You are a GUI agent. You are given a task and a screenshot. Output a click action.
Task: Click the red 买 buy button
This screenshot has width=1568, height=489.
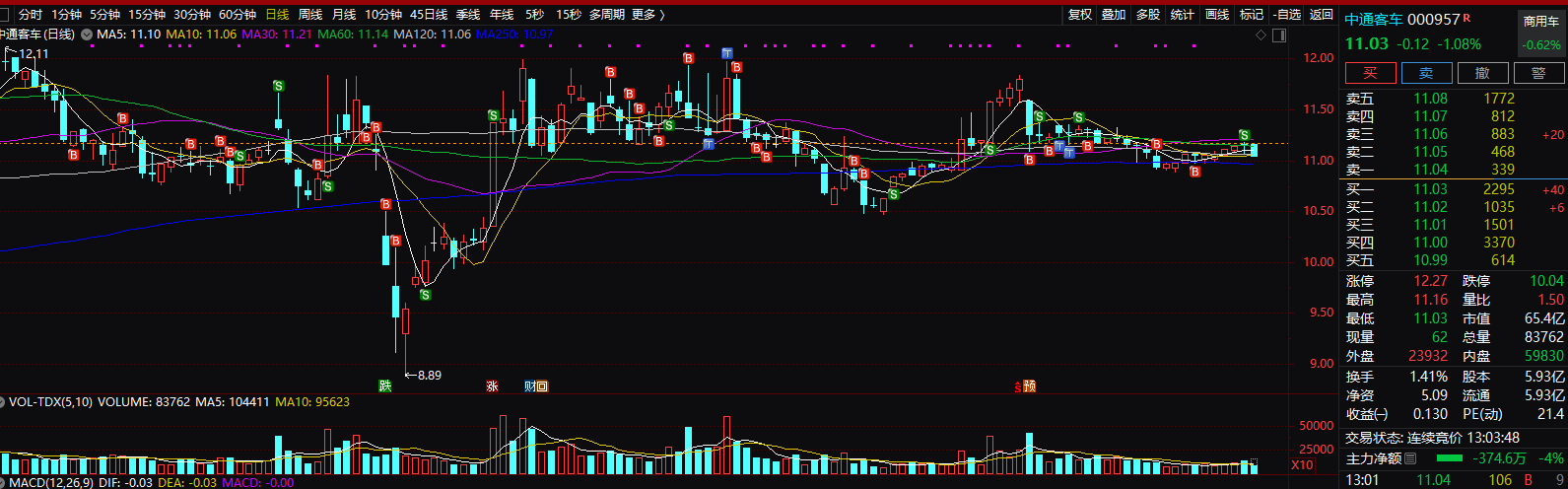tap(1369, 73)
